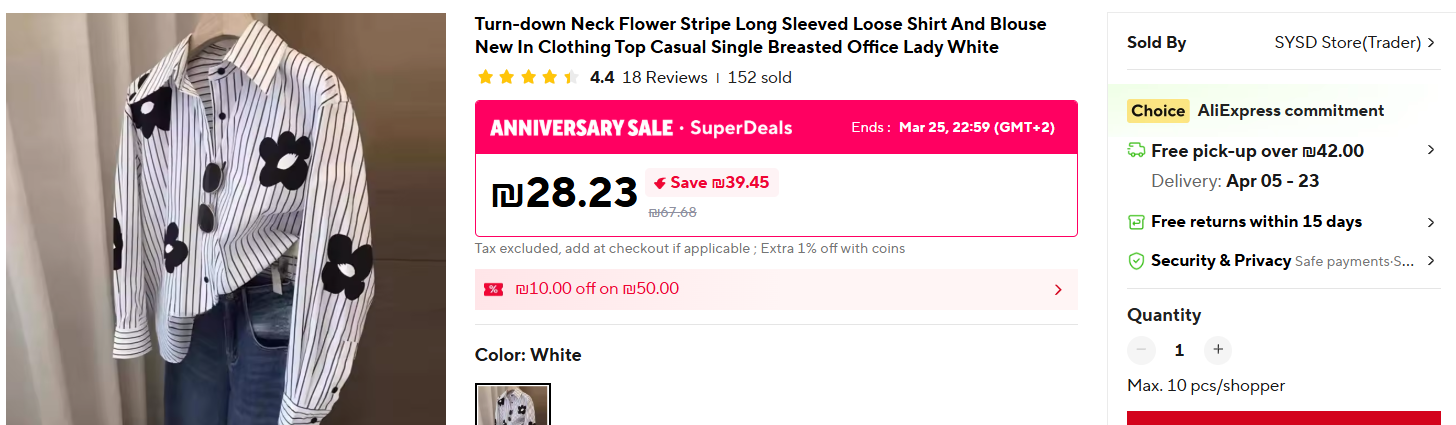This screenshot has width=1456, height=425.
Task: Click the yellow Choice badge
Action: click(x=1158, y=111)
